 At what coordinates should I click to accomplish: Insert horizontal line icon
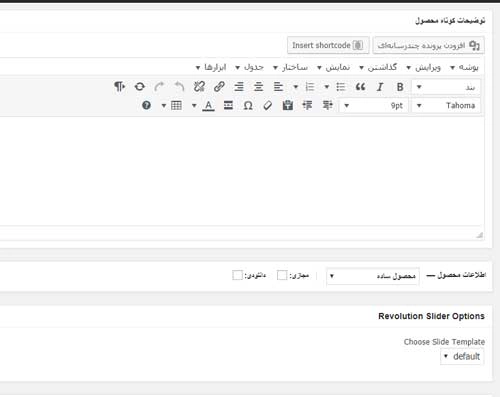228,106
